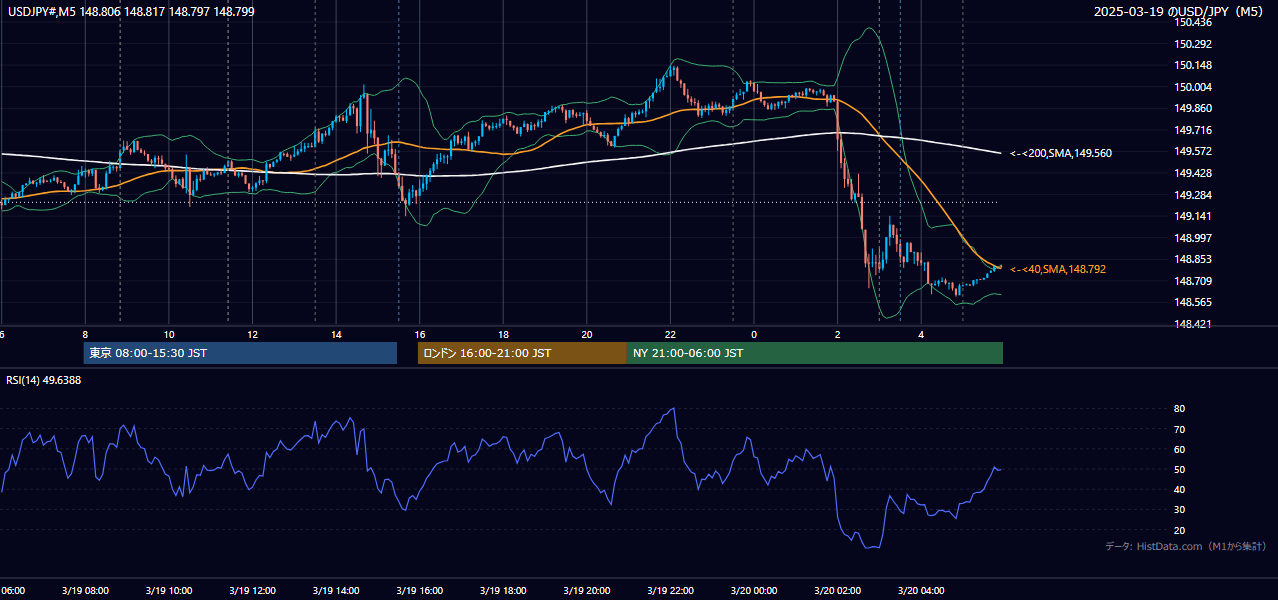Click the 3/19 16:00 date axis label

419,591
